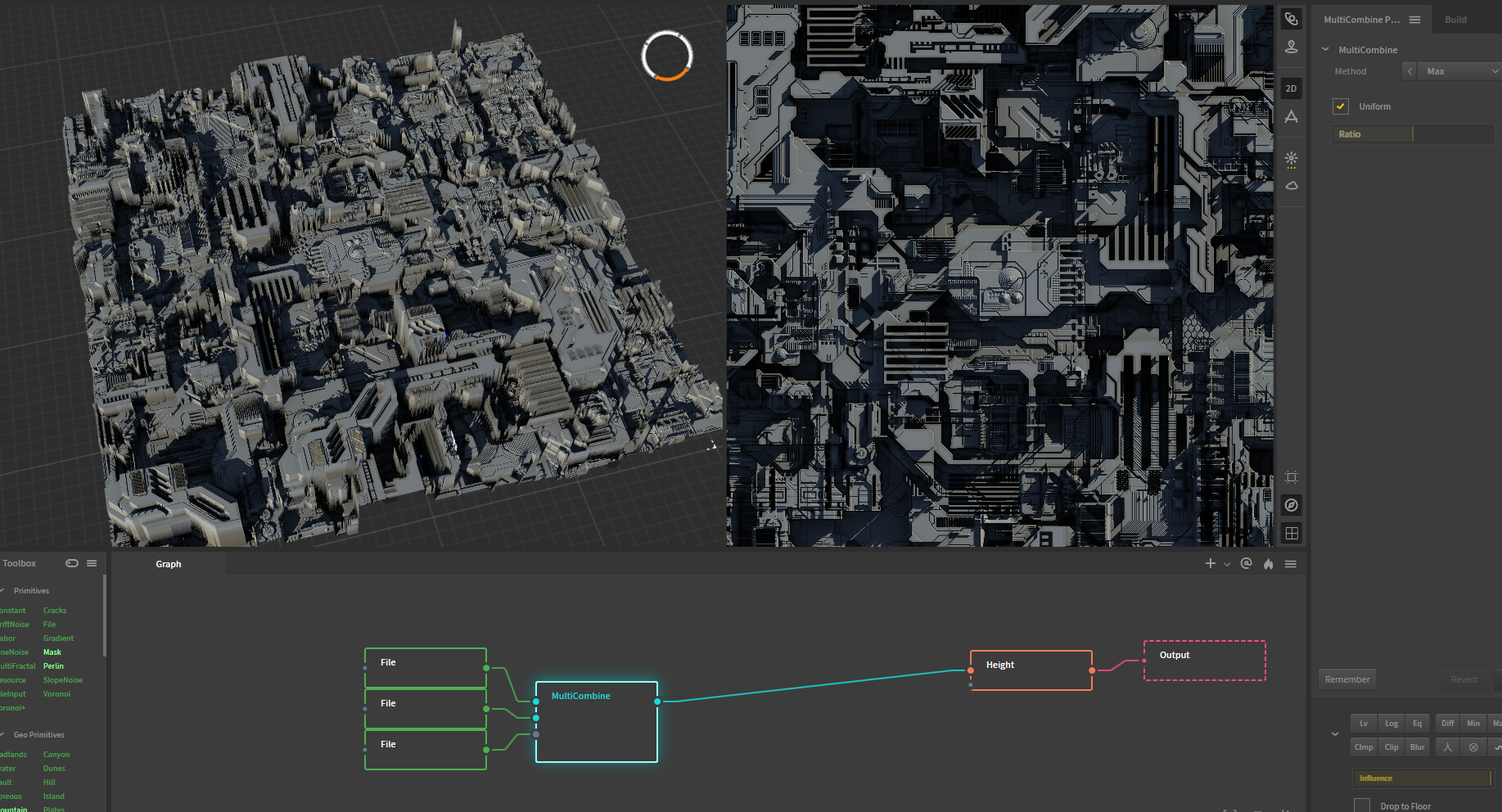This screenshot has width=1502, height=812.
Task: Click the compass icon beside the 2D preview
Action: (x=1291, y=505)
